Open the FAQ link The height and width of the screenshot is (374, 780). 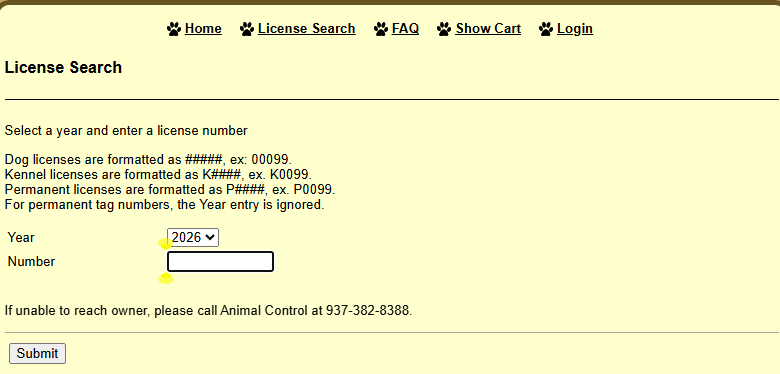click(x=405, y=29)
